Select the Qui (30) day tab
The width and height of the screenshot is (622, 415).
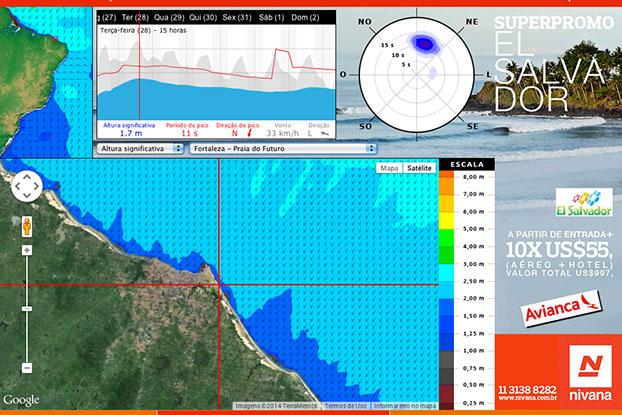pos(203,17)
